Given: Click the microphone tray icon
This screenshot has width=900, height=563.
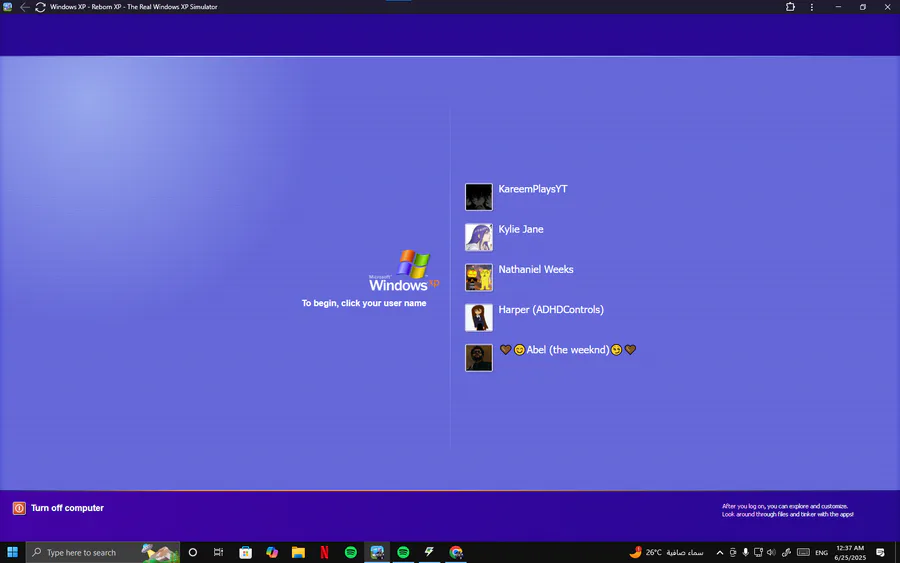Looking at the screenshot, I should pos(746,552).
